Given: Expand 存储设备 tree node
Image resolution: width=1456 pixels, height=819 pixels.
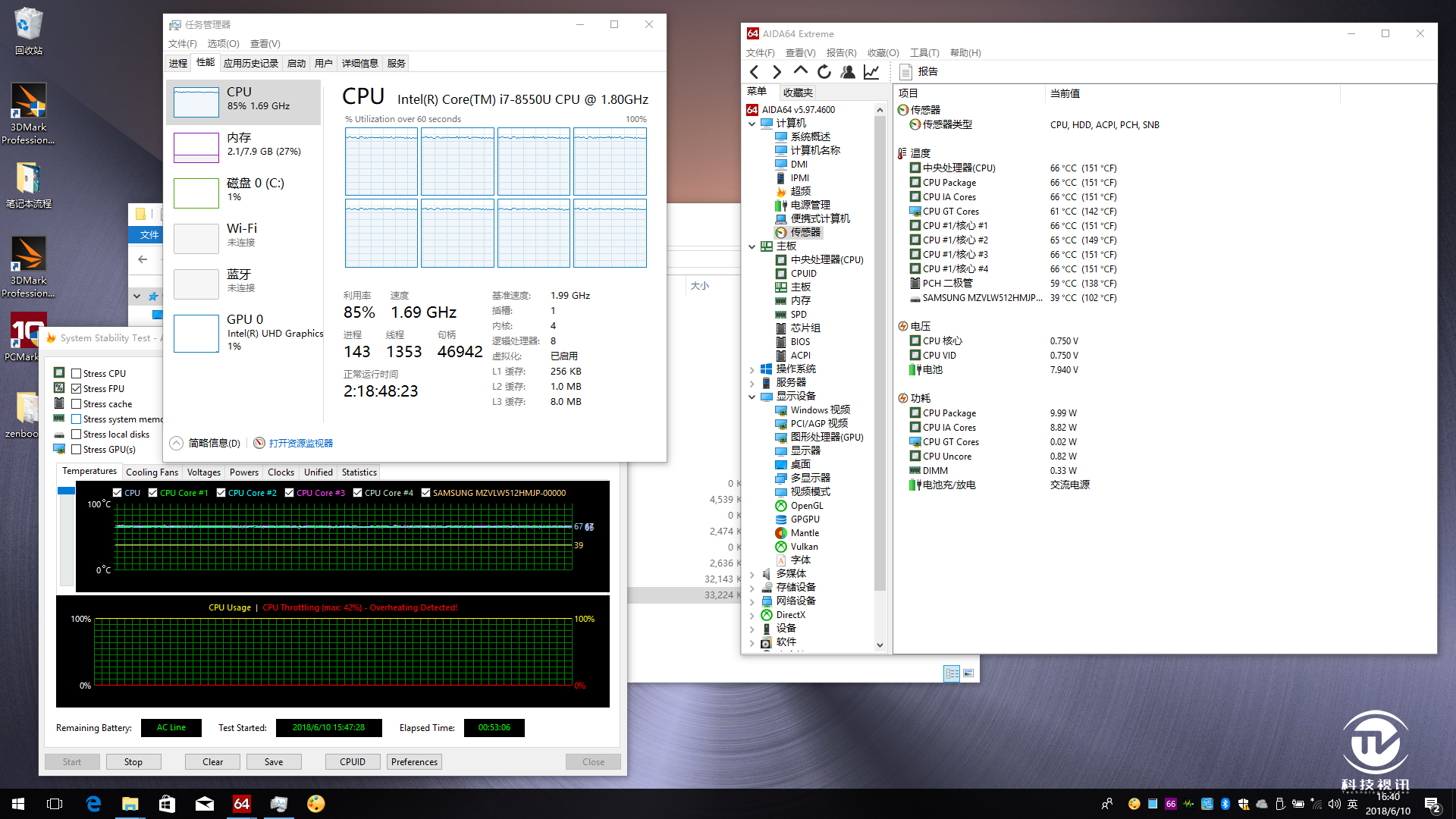Looking at the screenshot, I should point(752,588).
